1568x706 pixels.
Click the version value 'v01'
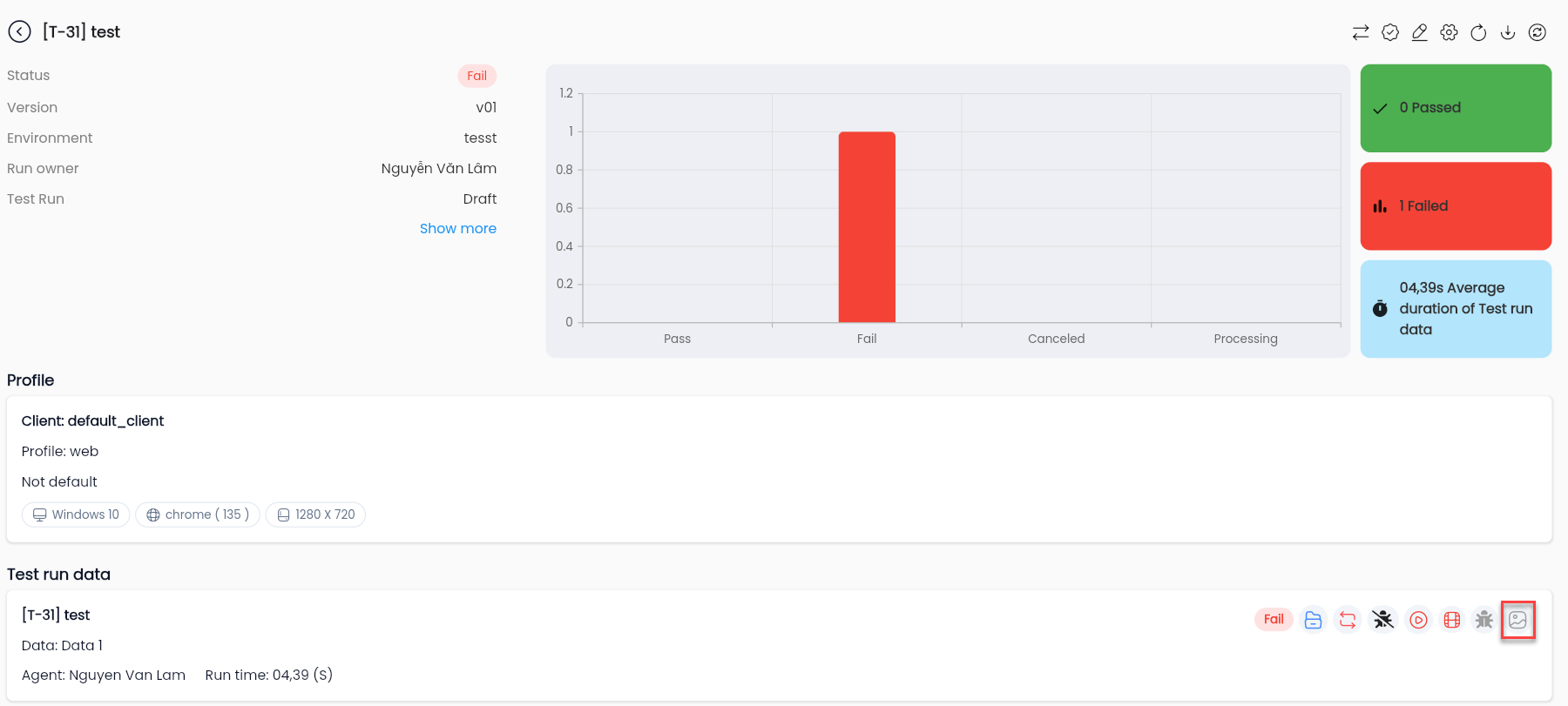[x=486, y=108]
